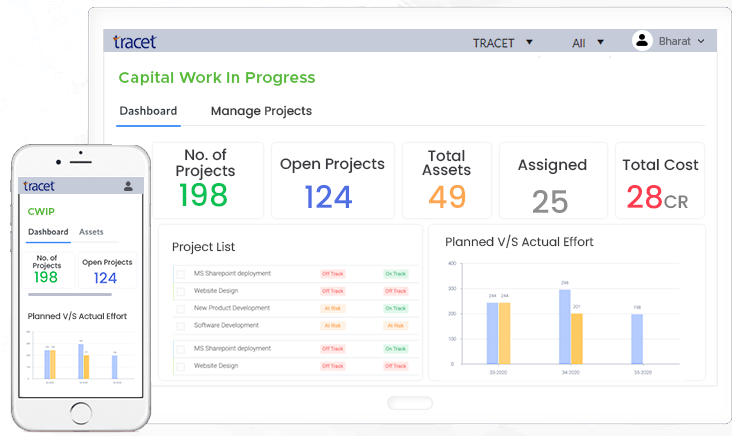Viewport: 741px width, 436px height.
Task: Click At Risk badge for New Product Development
Action: click(333, 308)
